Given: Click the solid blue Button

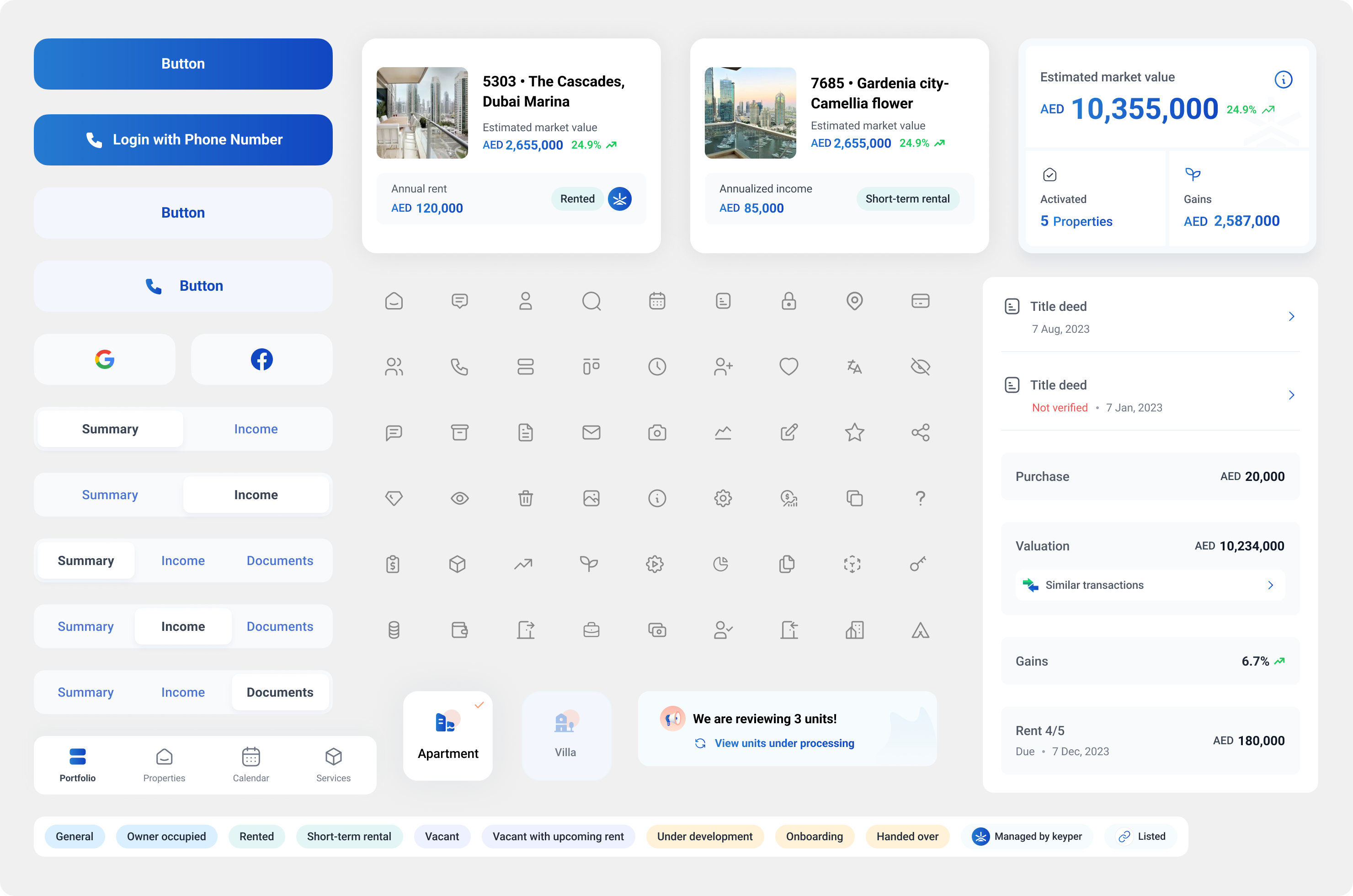Looking at the screenshot, I should [x=183, y=64].
